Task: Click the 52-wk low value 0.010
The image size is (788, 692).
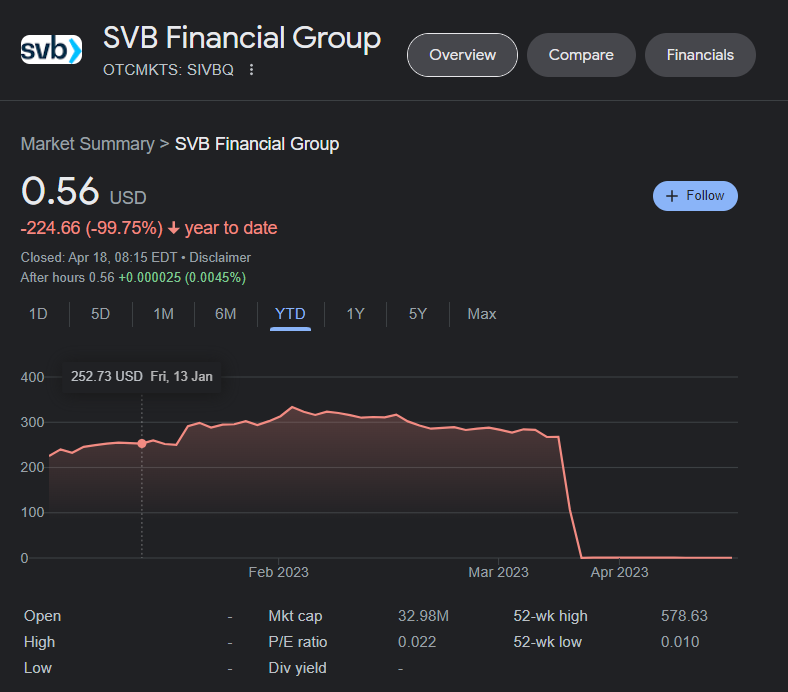Action: [679, 642]
